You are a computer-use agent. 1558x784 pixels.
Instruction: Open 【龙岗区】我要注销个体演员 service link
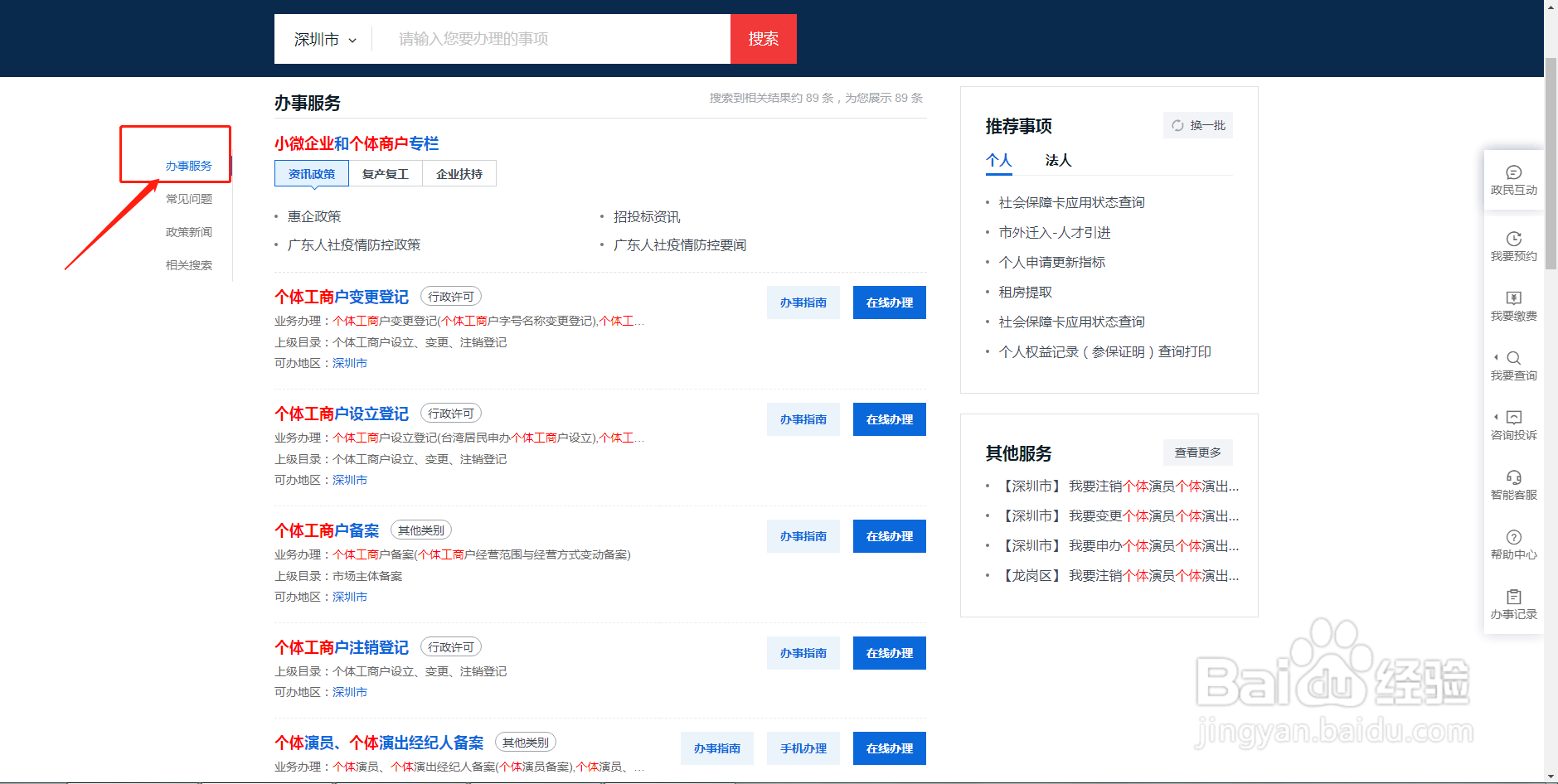(1119, 575)
